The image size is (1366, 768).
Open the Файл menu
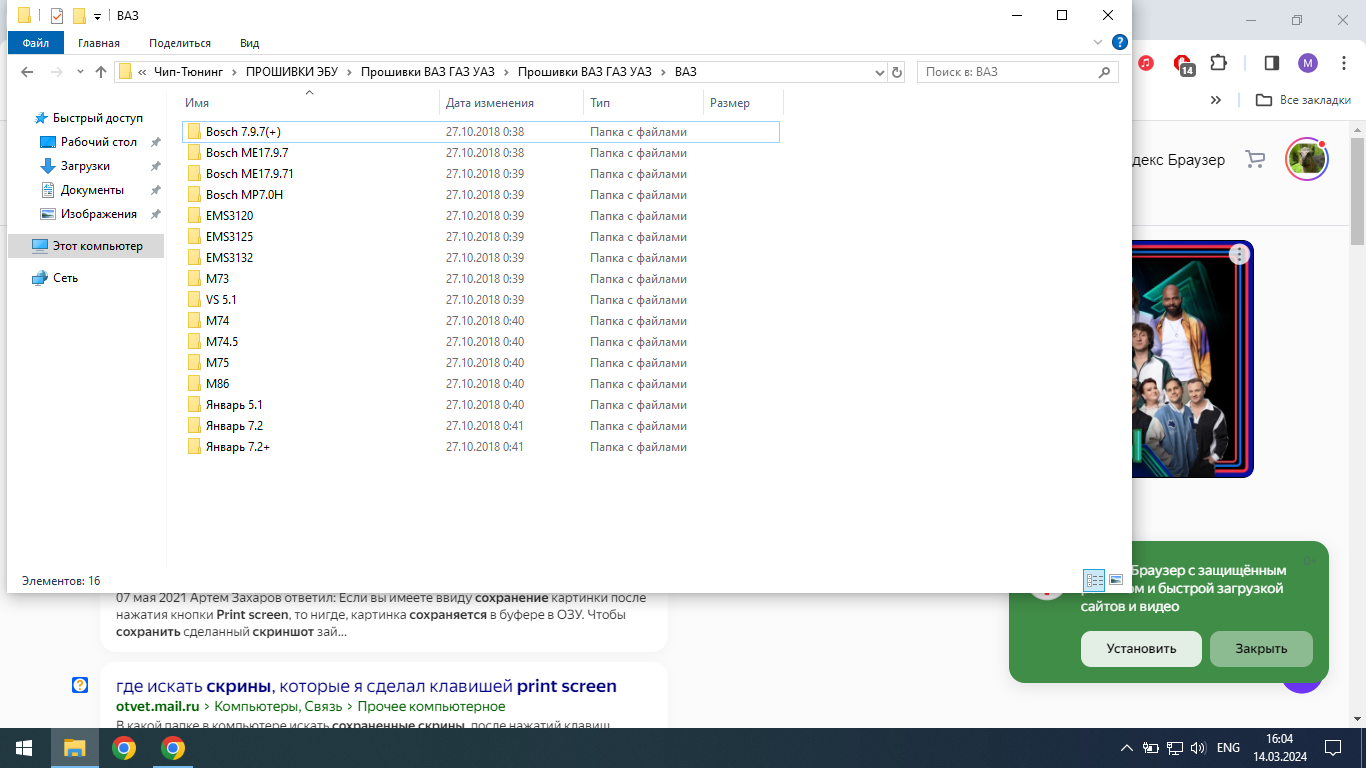pyautogui.click(x=36, y=43)
